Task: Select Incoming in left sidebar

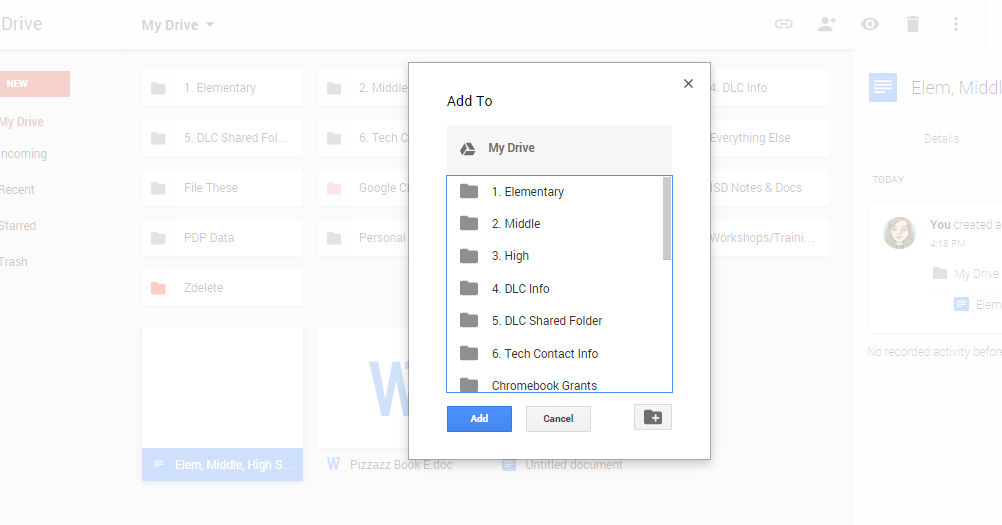Action: coord(24,154)
